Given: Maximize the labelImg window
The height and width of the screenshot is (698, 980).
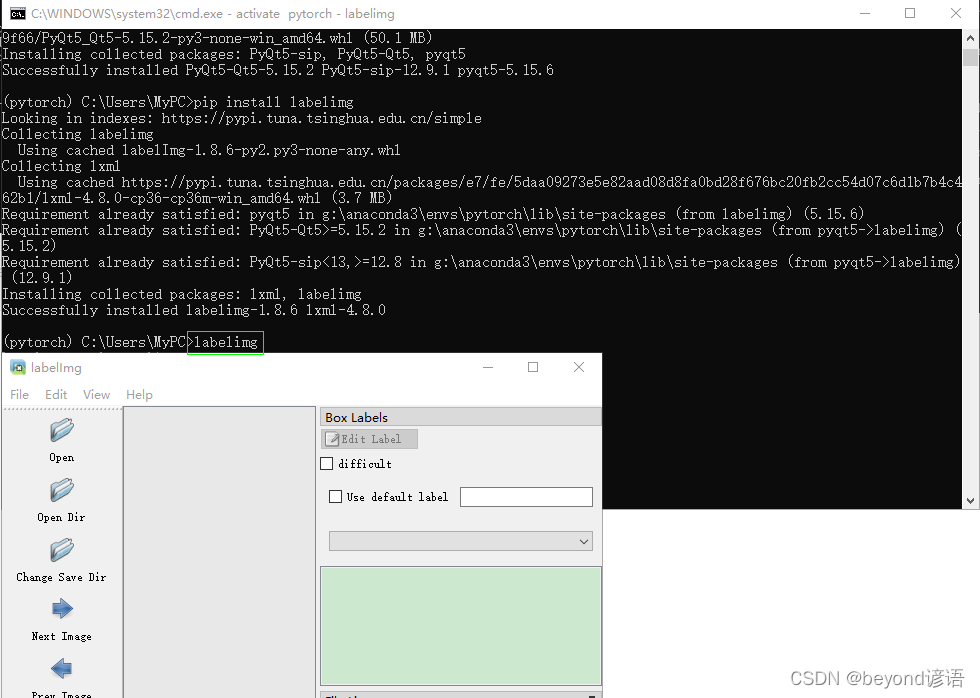Looking at the screenshot, I should pos(533,367).
